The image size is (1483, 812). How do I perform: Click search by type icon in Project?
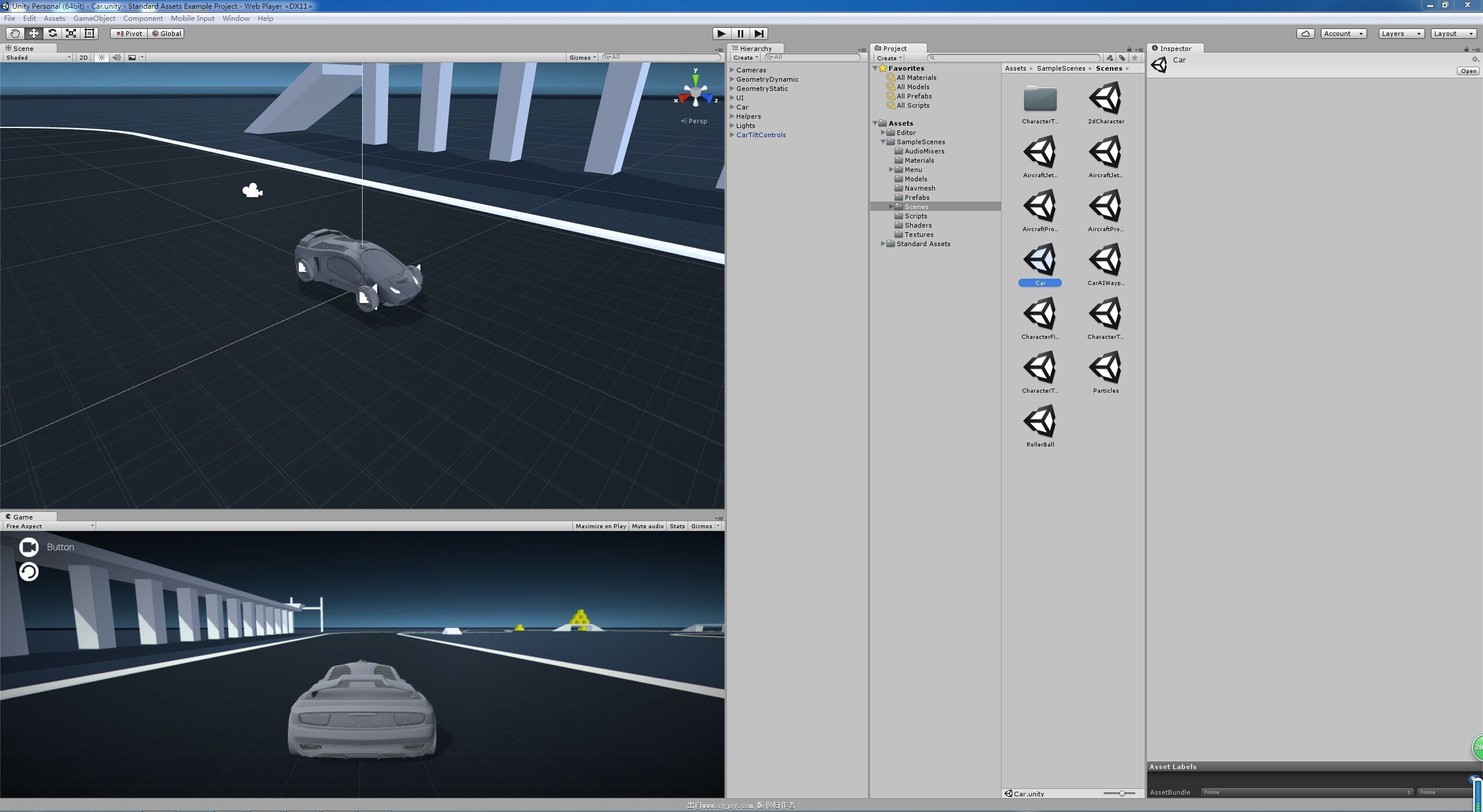1109,58
